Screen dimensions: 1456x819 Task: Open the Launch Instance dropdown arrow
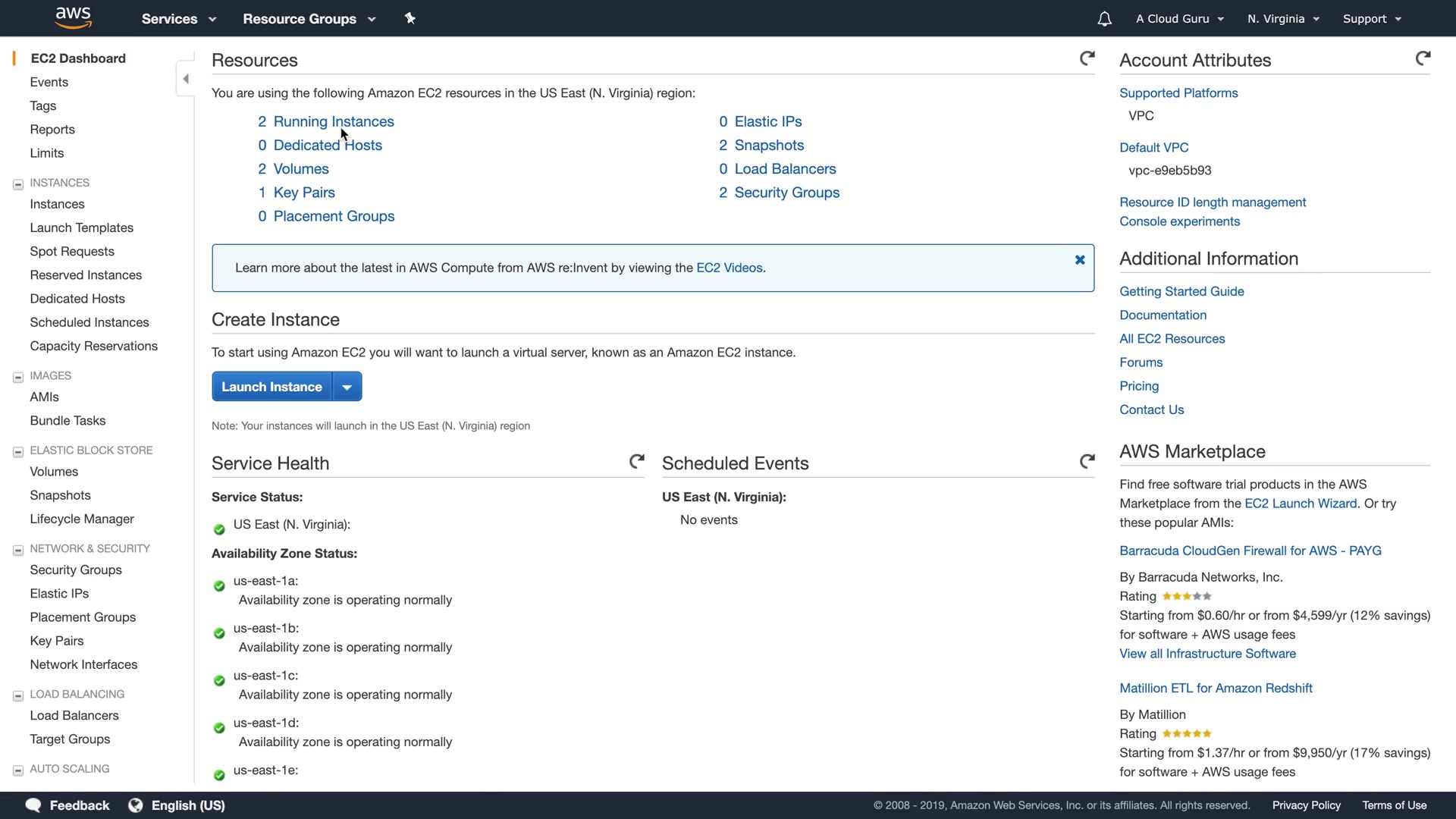click(347, 387)
